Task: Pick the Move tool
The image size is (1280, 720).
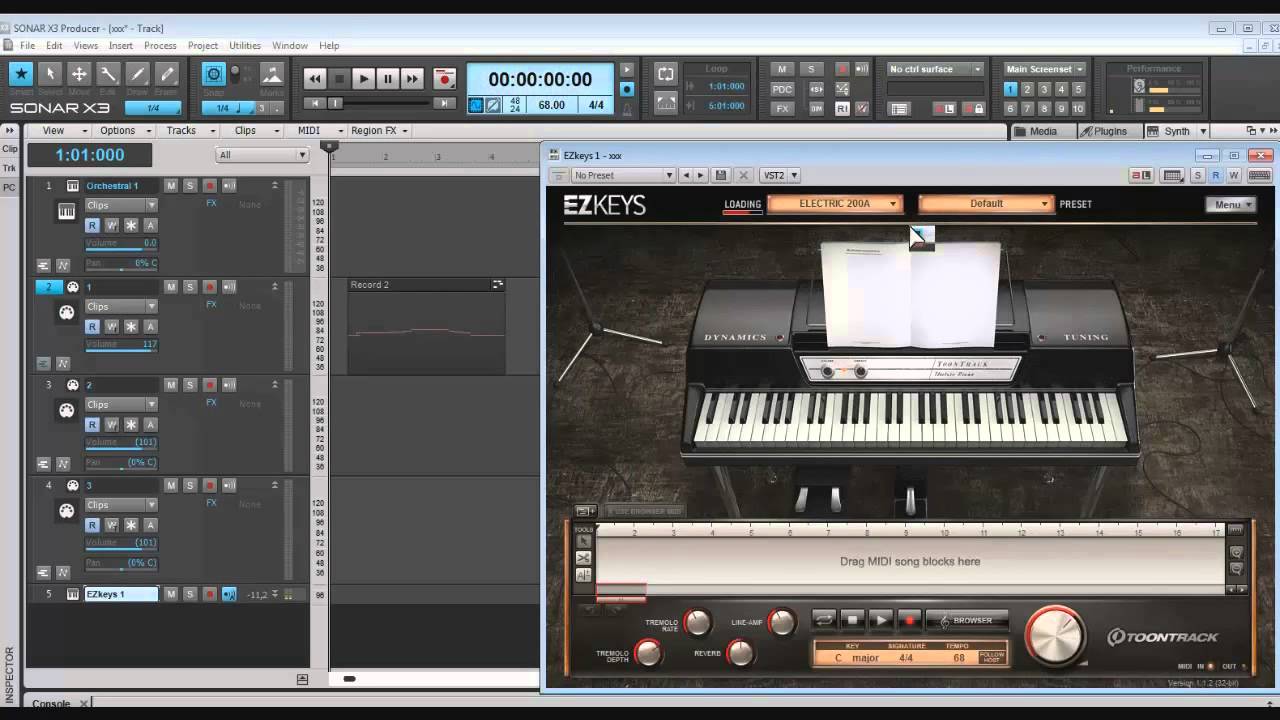Action: point(79,74)
